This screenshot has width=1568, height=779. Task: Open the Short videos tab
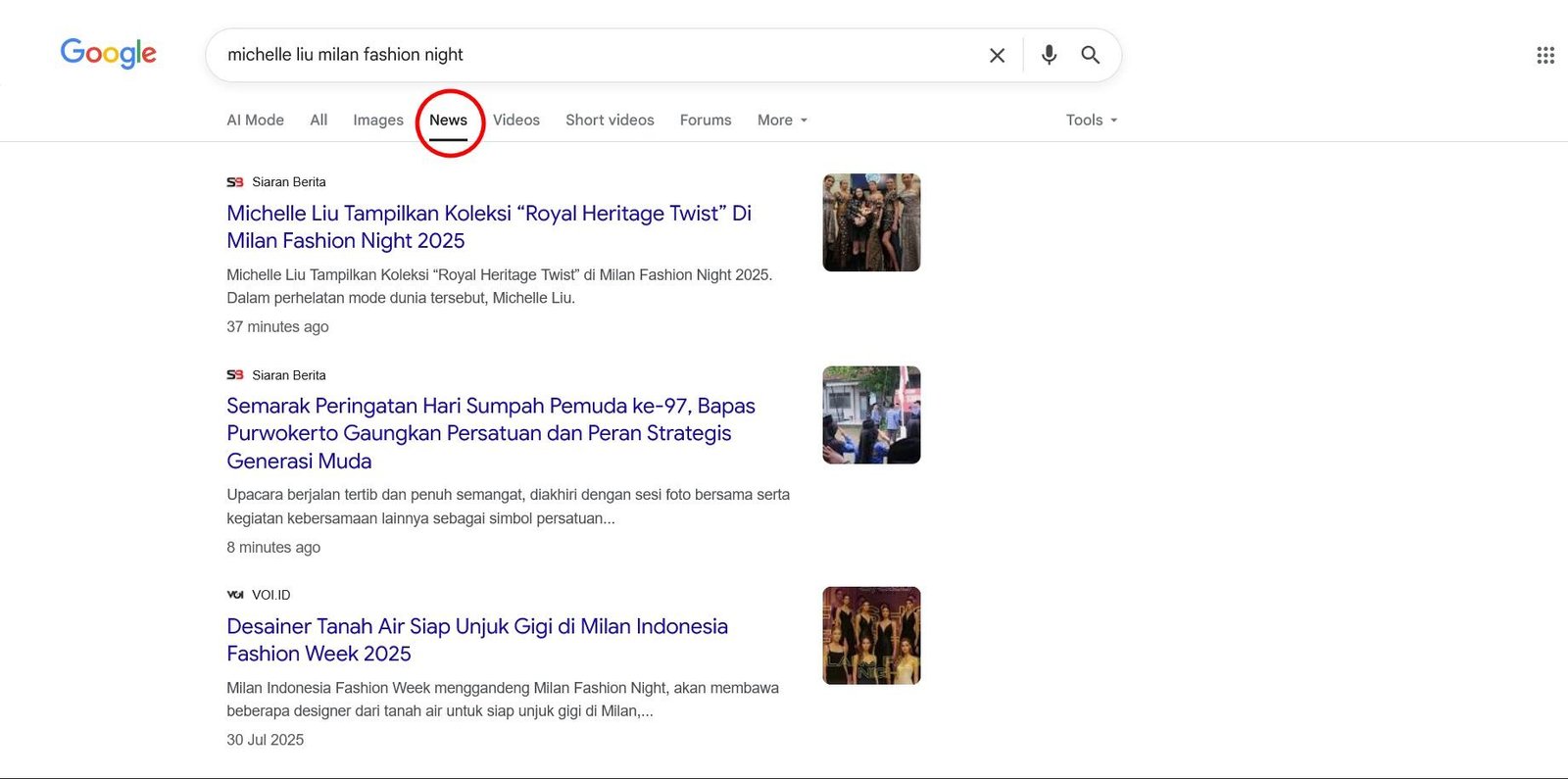tap(610, 120)
